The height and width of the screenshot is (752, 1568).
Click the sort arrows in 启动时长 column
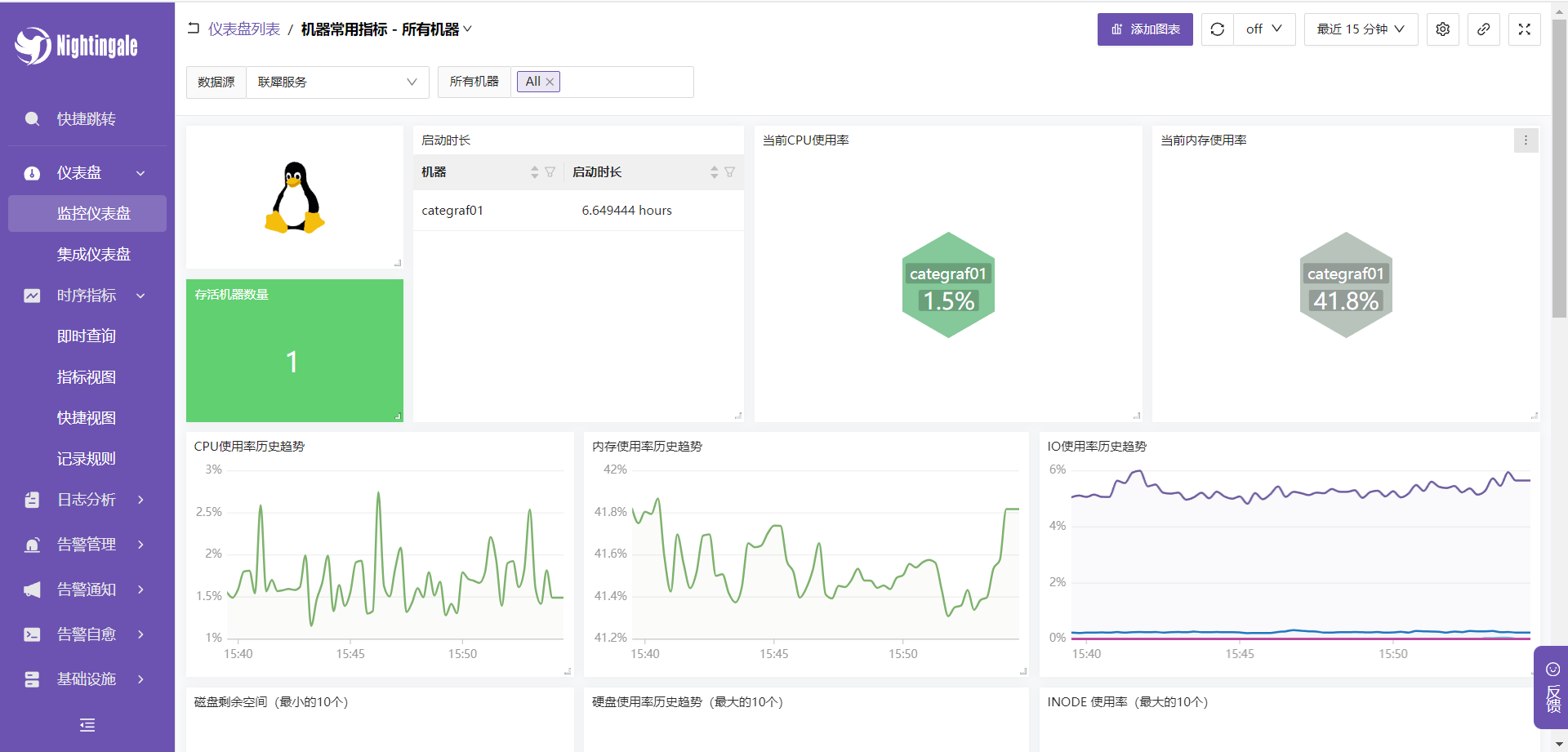click(714, 172)
